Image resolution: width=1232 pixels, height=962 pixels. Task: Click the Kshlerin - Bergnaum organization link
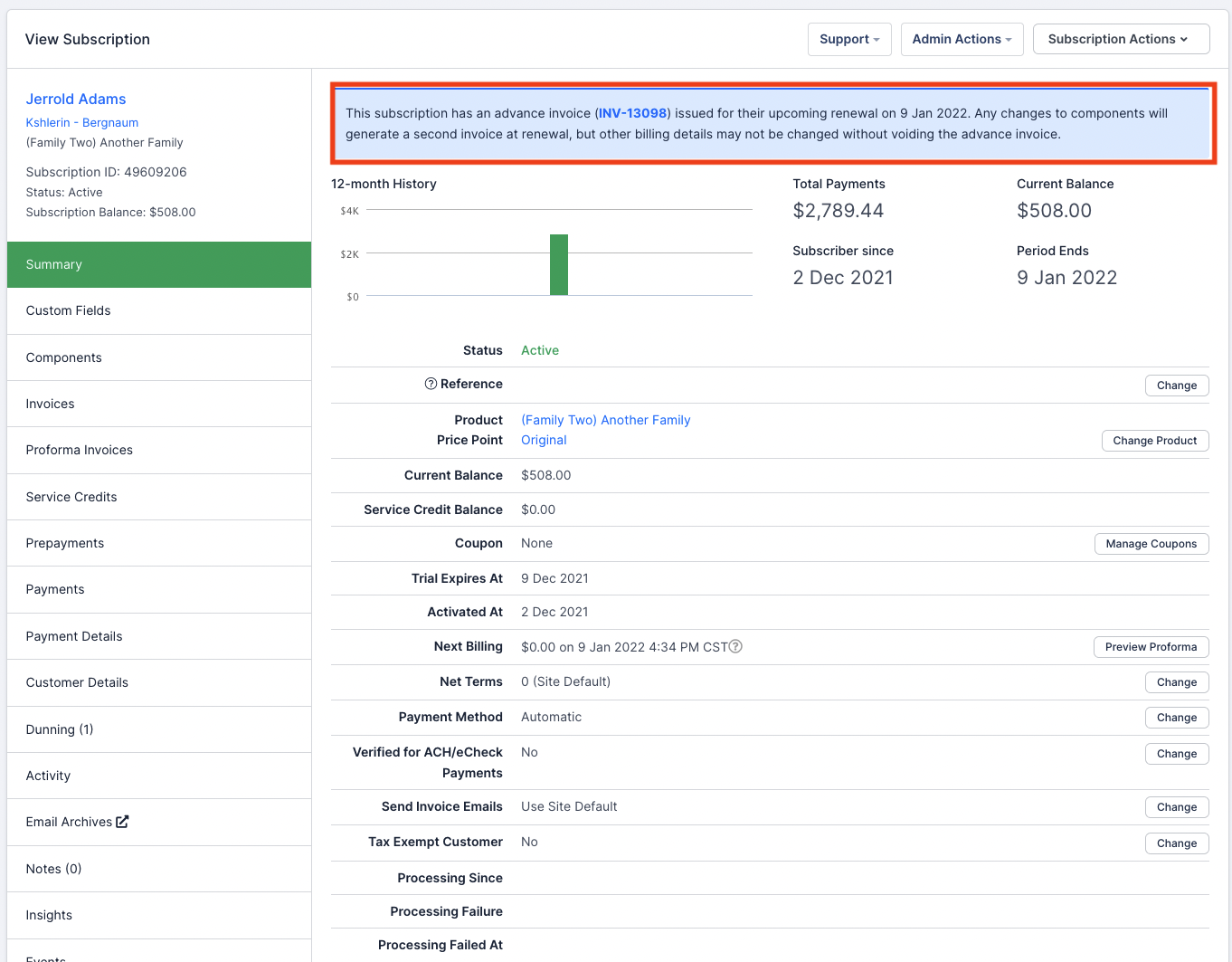pos(82,122)
